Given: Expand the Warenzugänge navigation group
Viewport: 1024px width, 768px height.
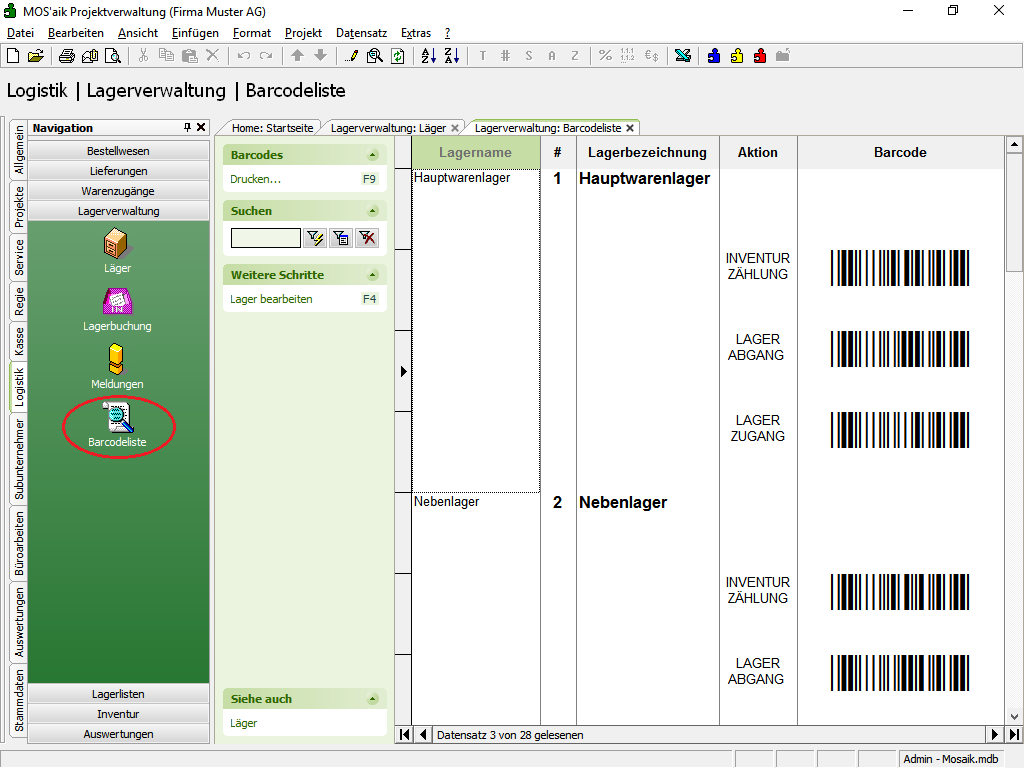Looking at the screenshot, I should click(118, 191).
